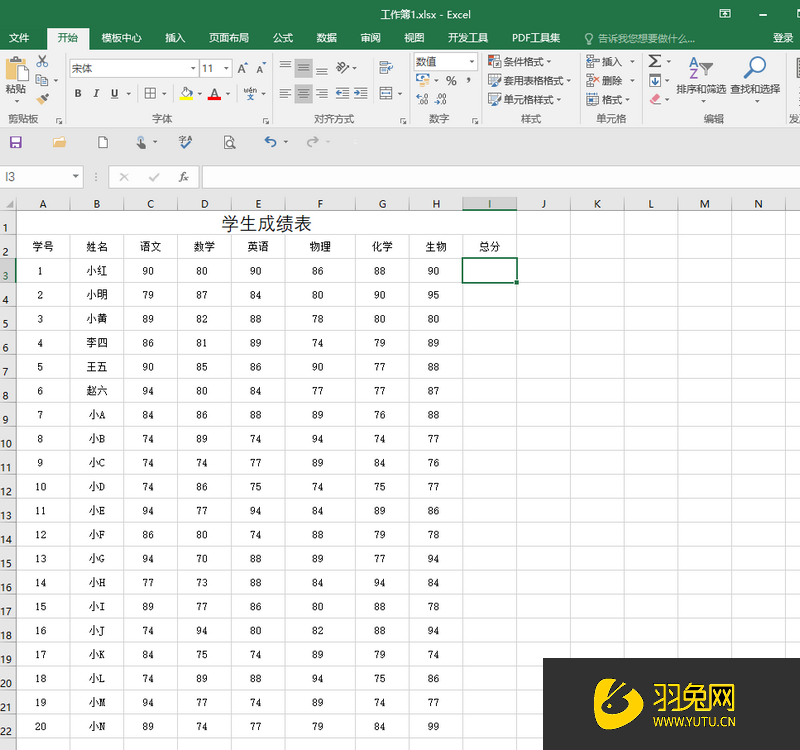800x750 pixels.
Task: Open the font size 11 dropdown
Action: tap(226, 68)
